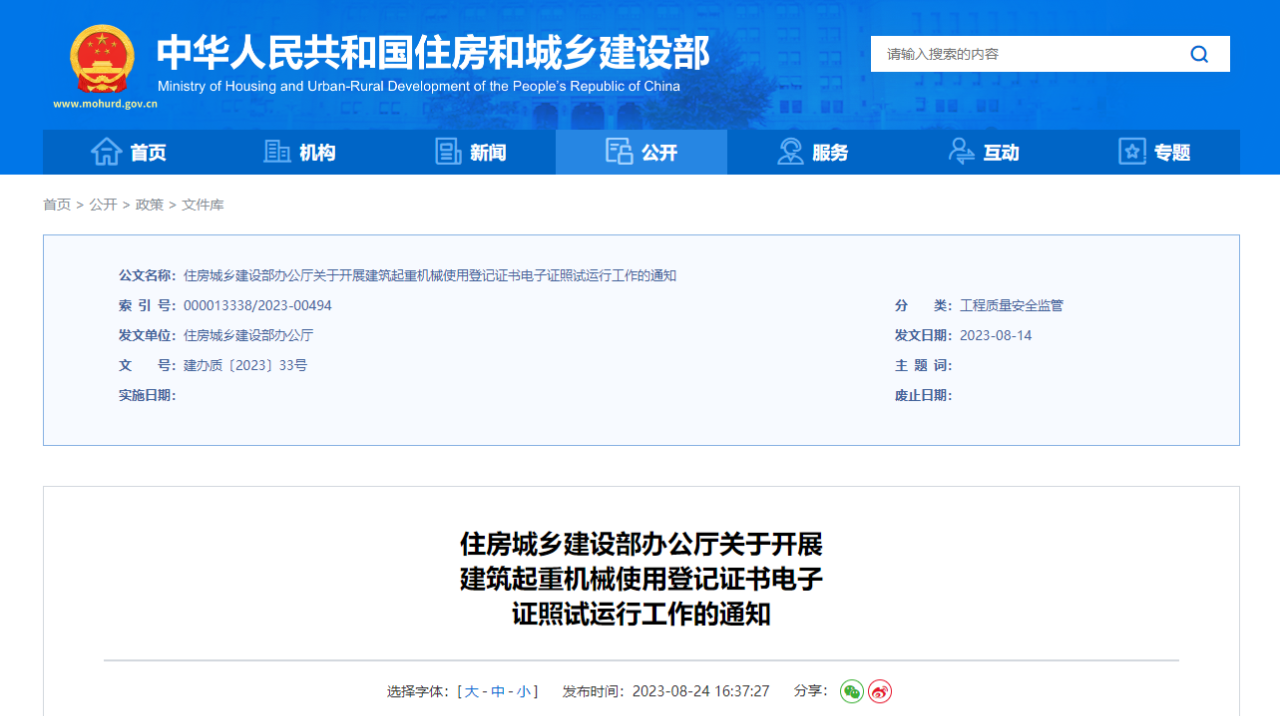
Task: Select the newspaper icon next to 新闻
Action: 447,151
